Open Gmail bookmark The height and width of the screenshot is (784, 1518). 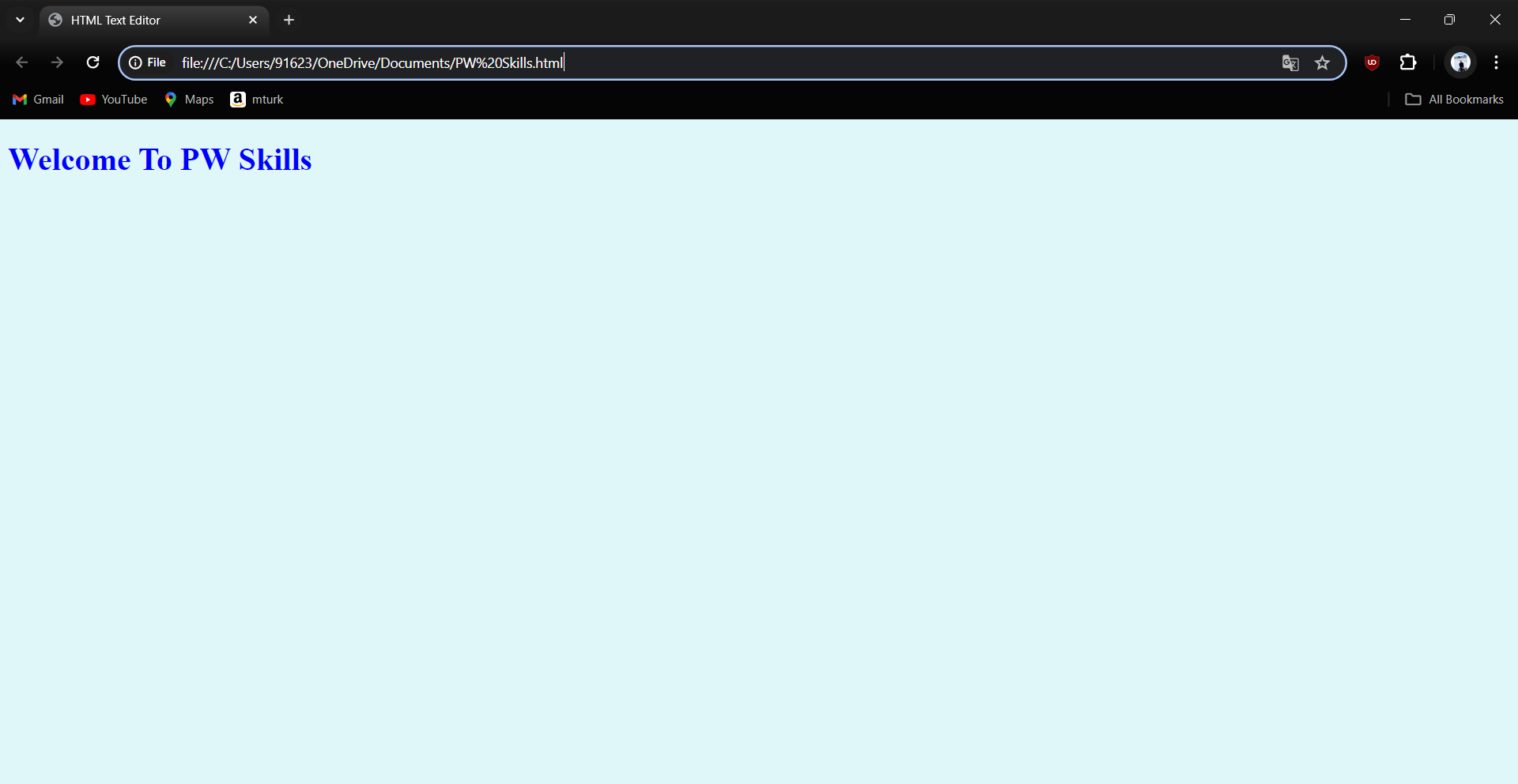38,100
